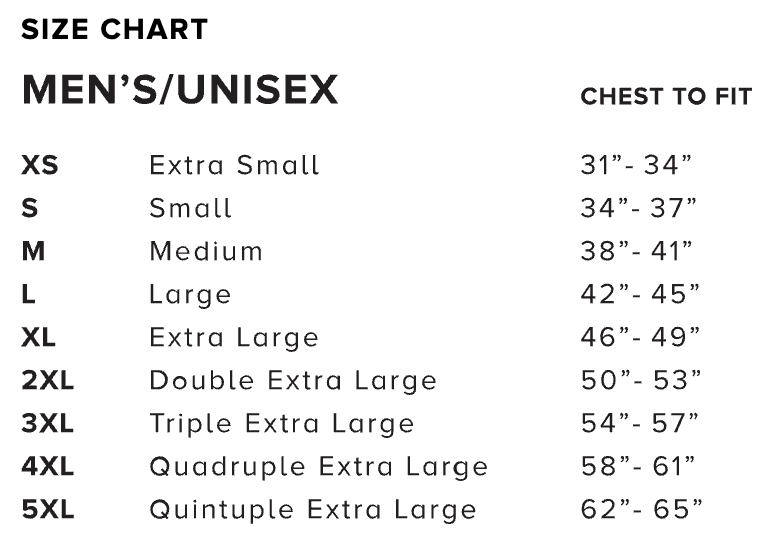The height and width of the screenshot is (536, 760).
Task: Click the Triple Extra Large label
Action: (281, 424)
